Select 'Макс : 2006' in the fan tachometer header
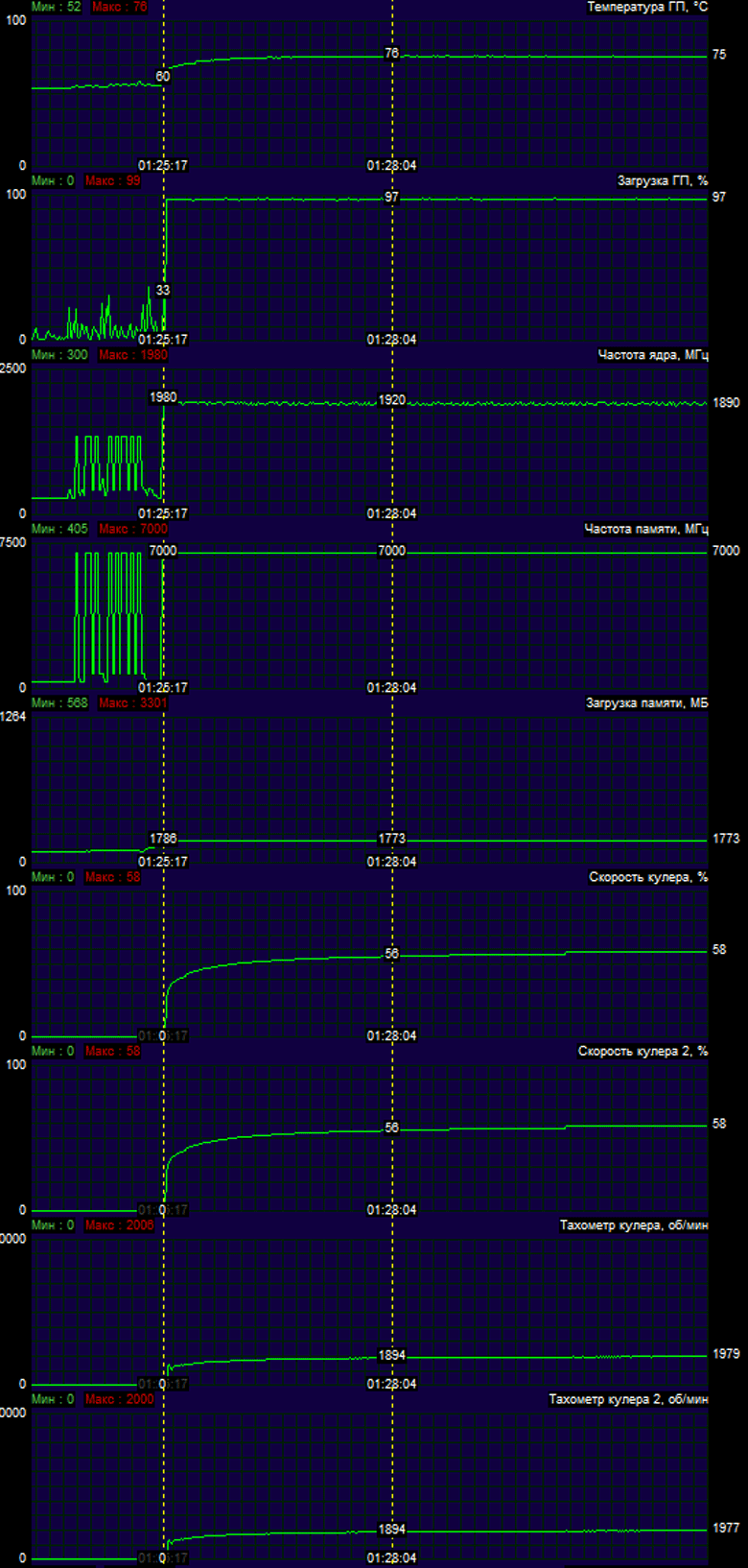The height and width of the screenshot is (1568, 748). 119,1225
